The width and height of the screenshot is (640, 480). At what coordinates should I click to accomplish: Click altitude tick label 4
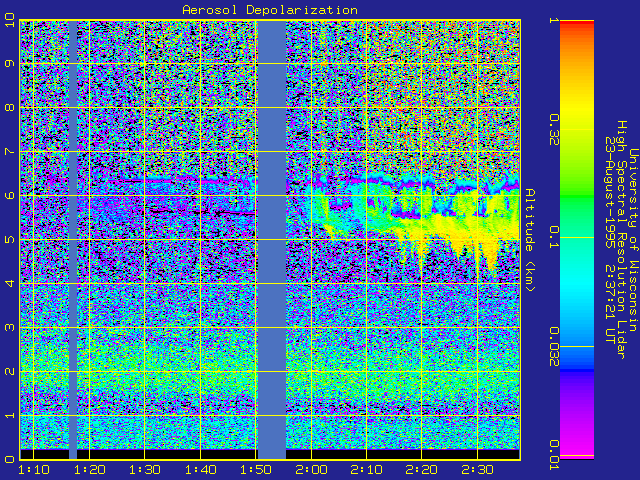[x=9, y=283]
